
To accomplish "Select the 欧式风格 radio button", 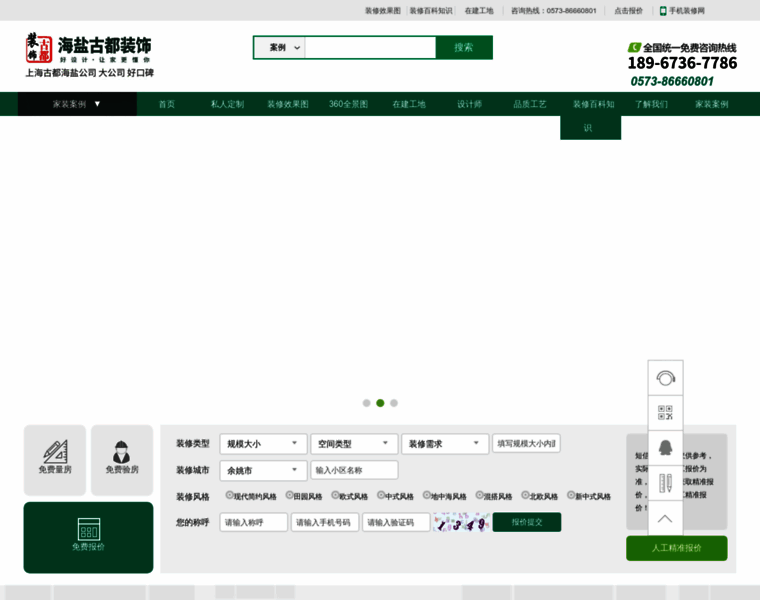I will pos(335,495).
